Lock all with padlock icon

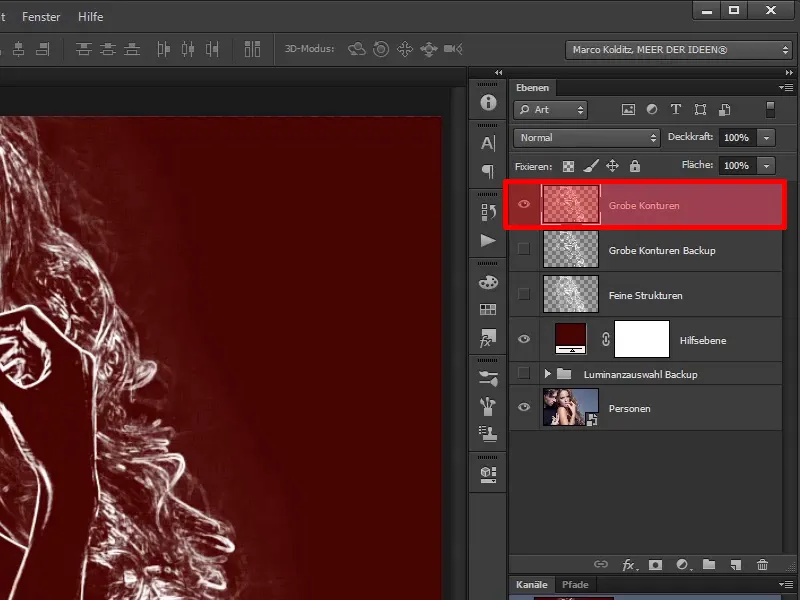635,166
